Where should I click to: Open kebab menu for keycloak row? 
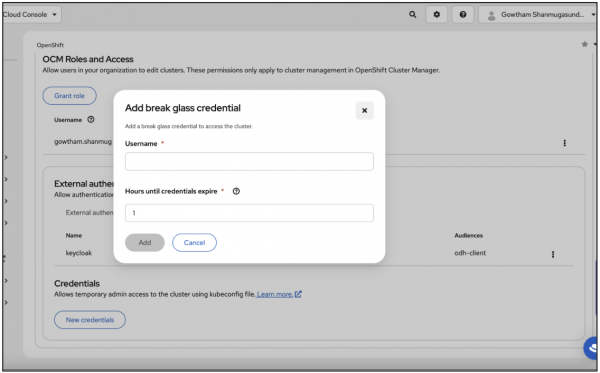click(553, 254)
